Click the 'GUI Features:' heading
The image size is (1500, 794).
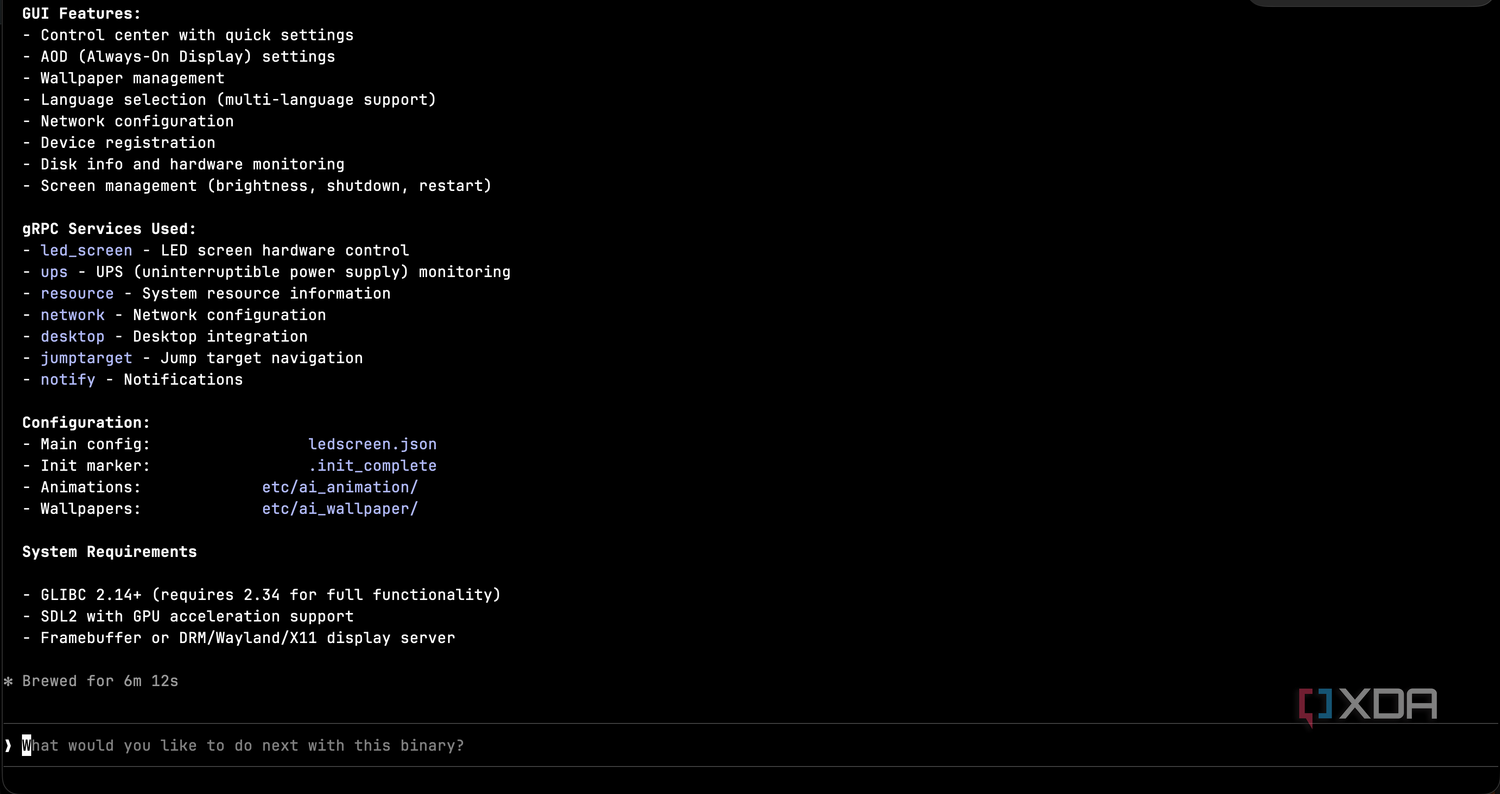click(x=82, y=14)
